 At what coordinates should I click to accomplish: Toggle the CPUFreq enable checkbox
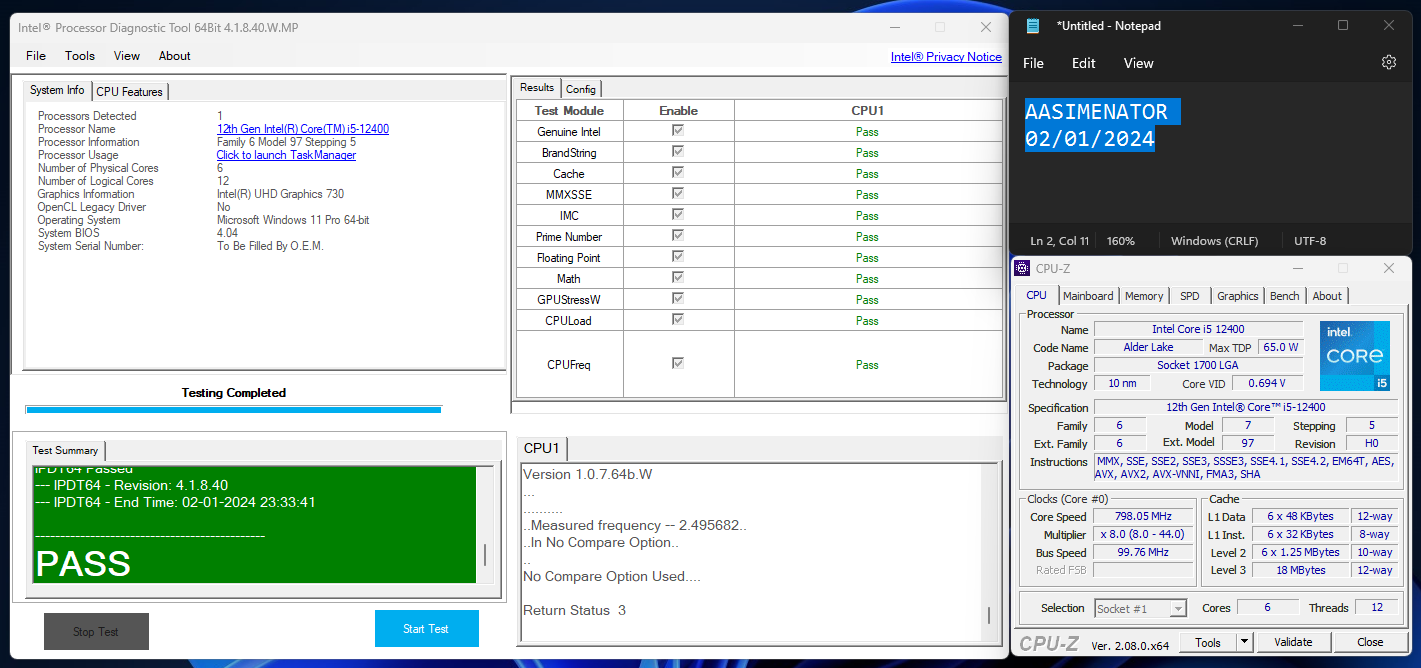coord(678,364)
